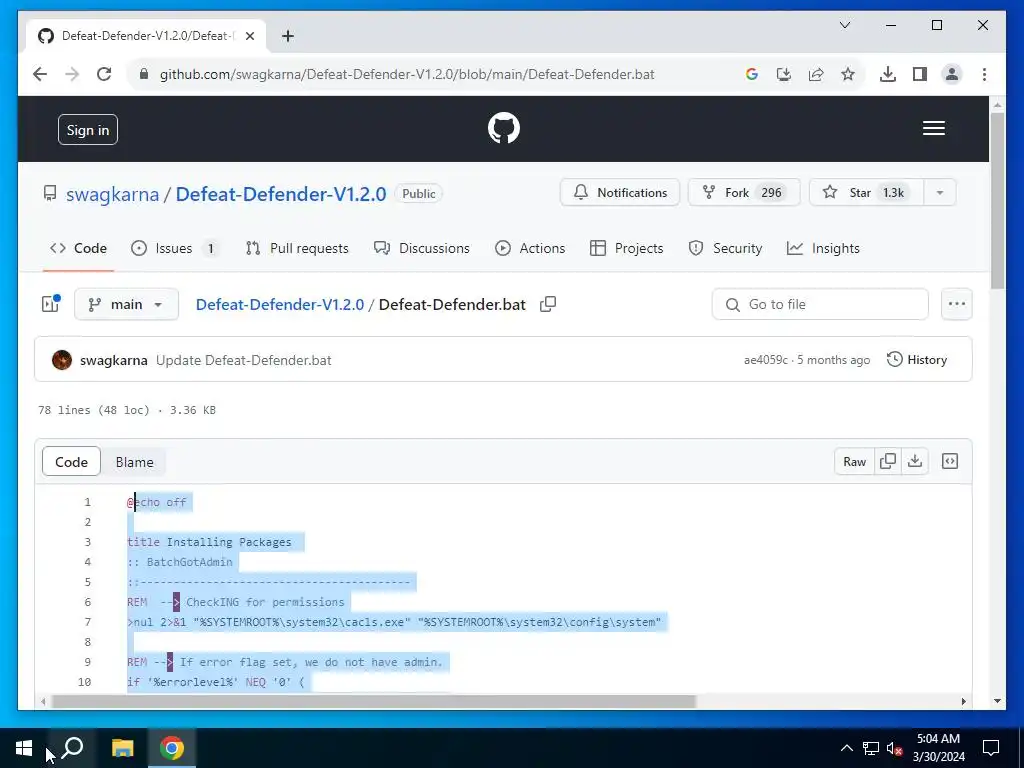1024x768 pixels.
Task: Copy the file path icon next to Defeat-Defender.bat
Action: coord(548,304)
